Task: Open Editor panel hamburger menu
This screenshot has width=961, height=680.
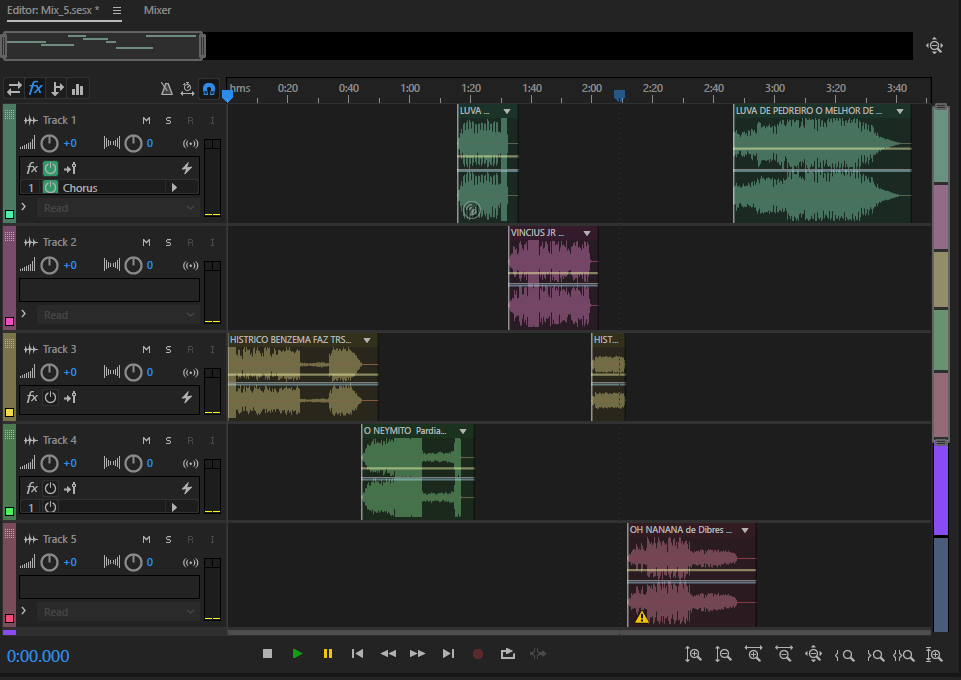Action: (x=117, y=10)
